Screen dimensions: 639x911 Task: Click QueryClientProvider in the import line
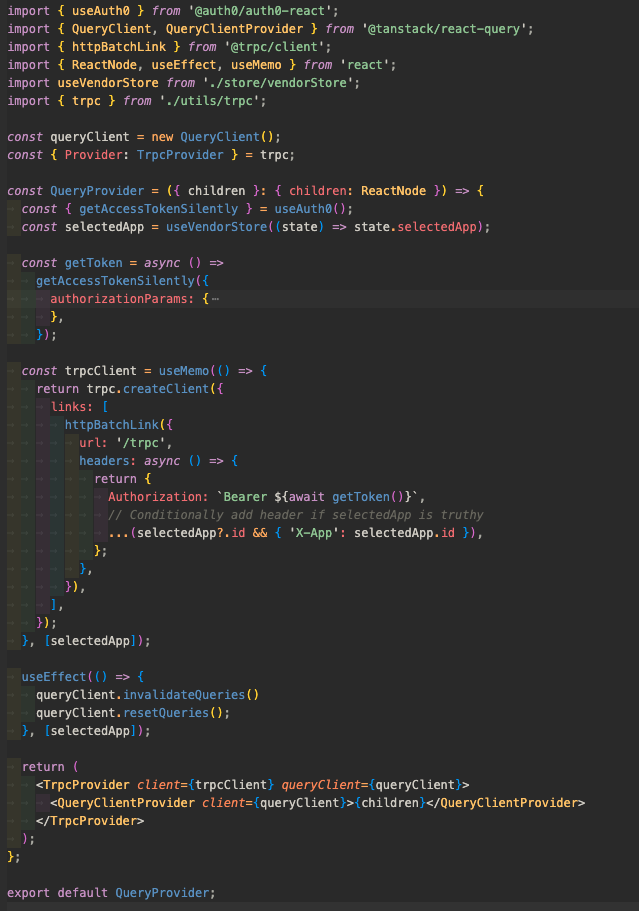click(235, 29)
